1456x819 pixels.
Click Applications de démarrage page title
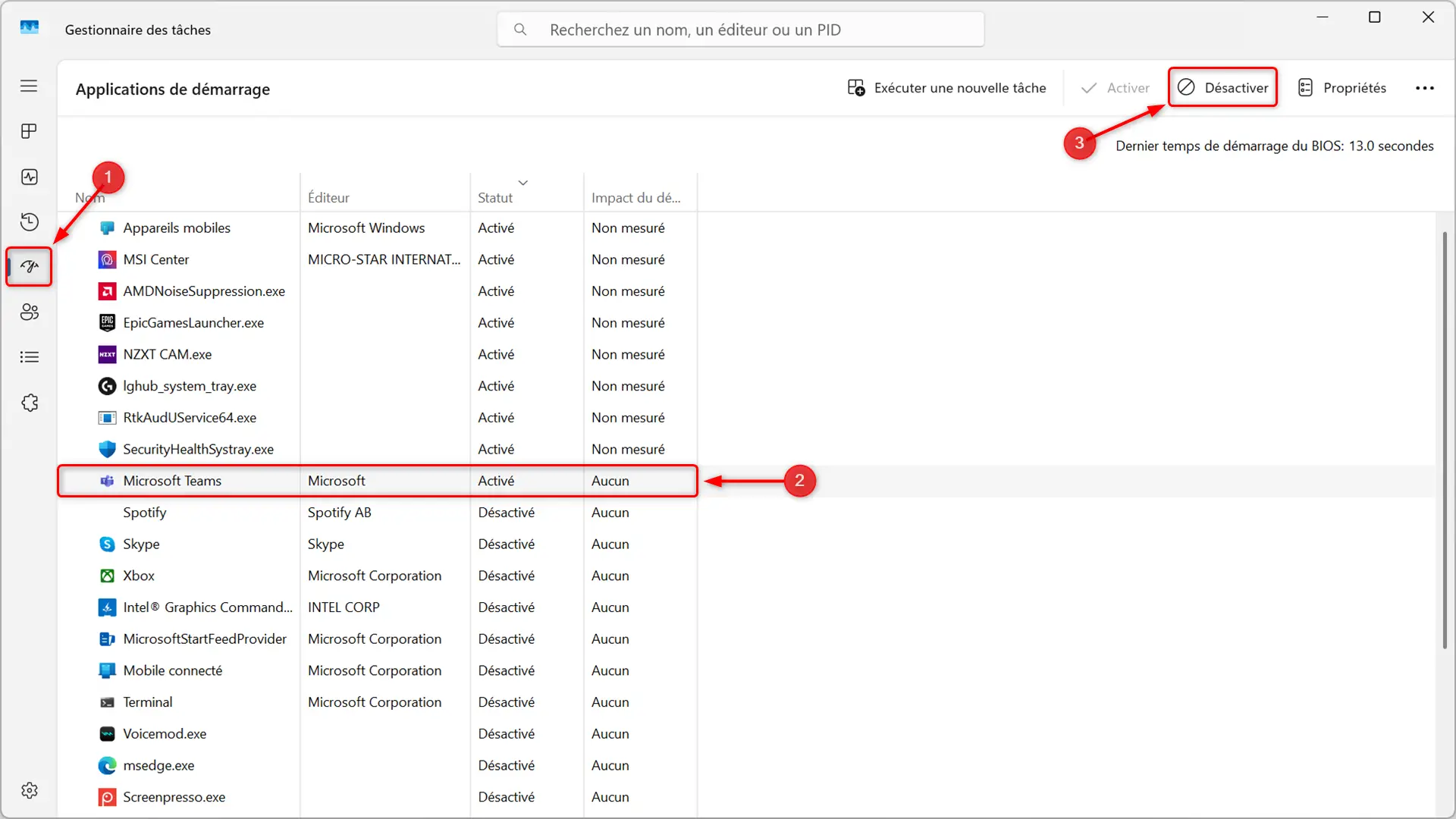173,89
